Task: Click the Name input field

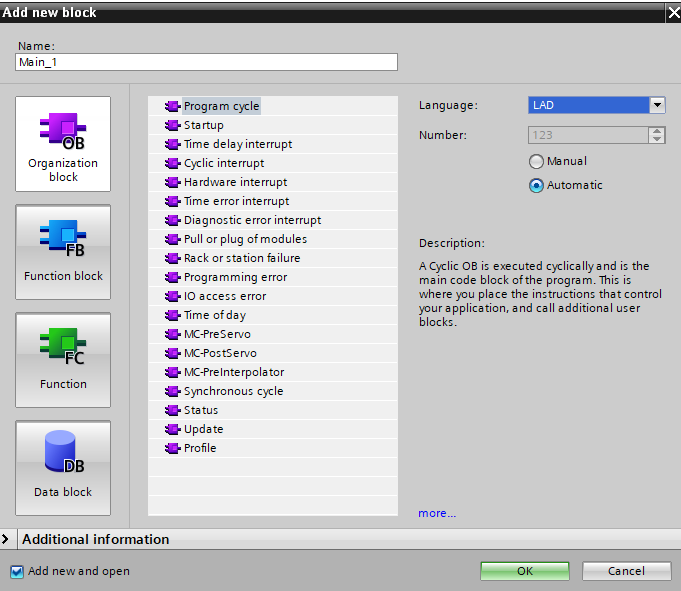Action: pos(207,62)
